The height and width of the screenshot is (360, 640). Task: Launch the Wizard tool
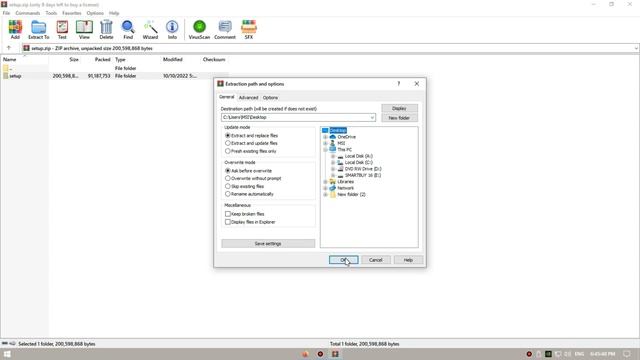pos(150,29)
